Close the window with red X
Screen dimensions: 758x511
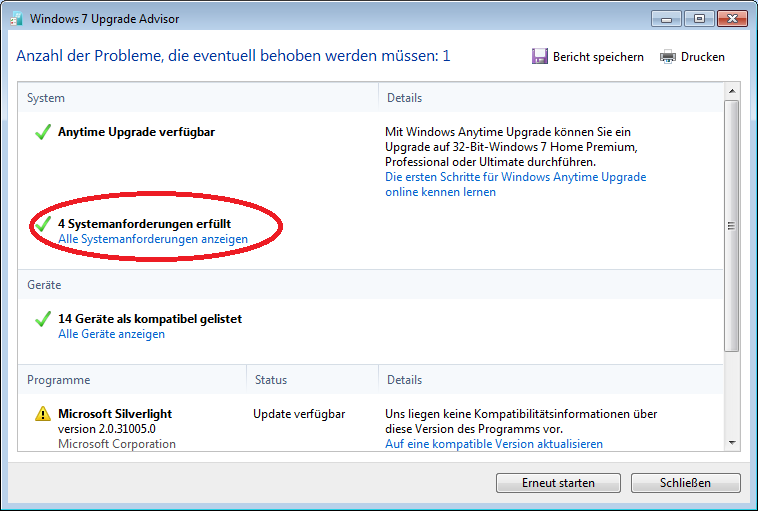click(x=732, y=19)
